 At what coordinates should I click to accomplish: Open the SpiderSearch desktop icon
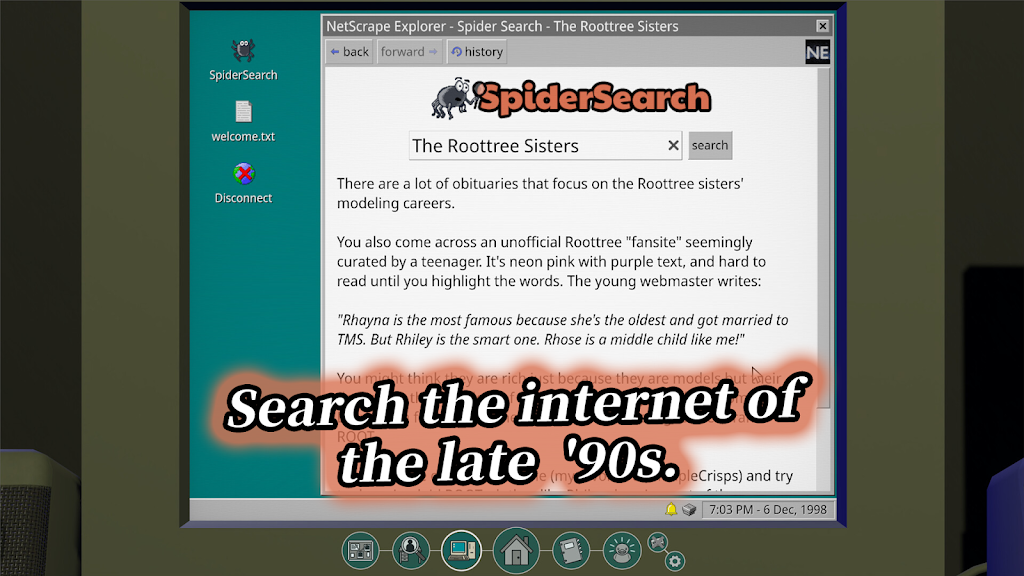[243, 59]
